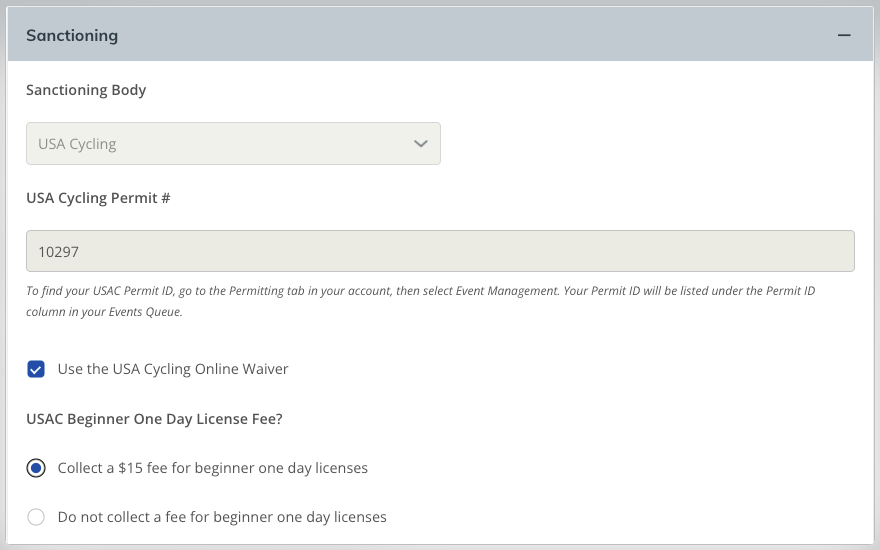The width and height of the screenshot is (880, 550).
Task: Uncheck Use the USA Cycling Online Waiver
Action: [36, 369]
